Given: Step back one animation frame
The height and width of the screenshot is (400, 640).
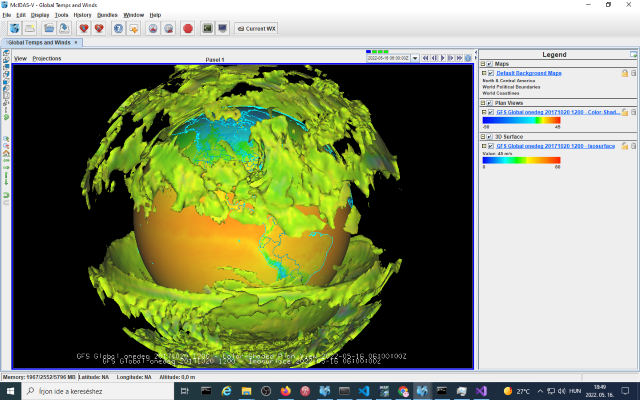Looking at the screenshot, I should coord(433,58).
